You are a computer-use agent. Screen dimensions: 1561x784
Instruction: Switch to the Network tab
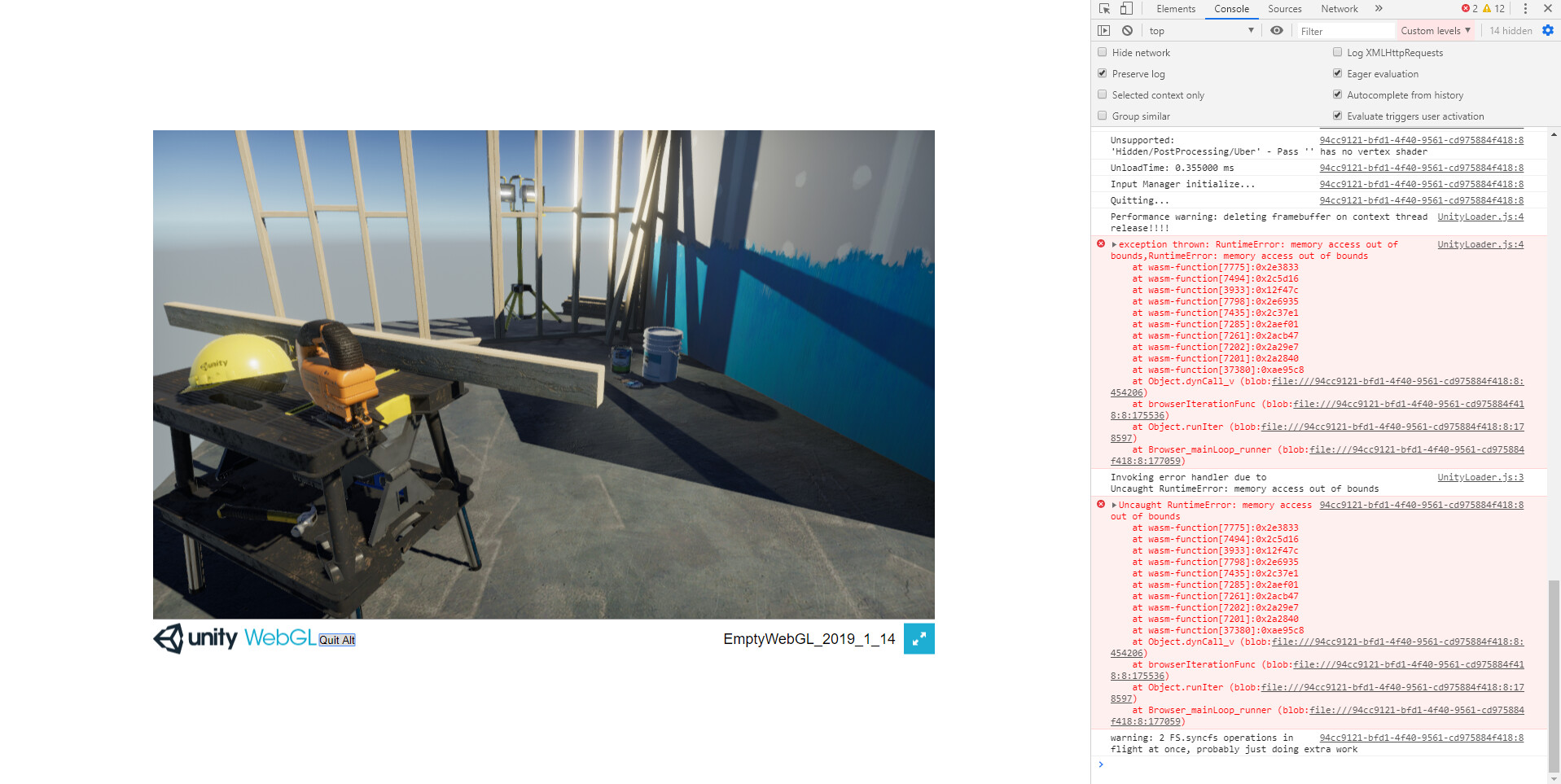click(x=1339, y=8)
